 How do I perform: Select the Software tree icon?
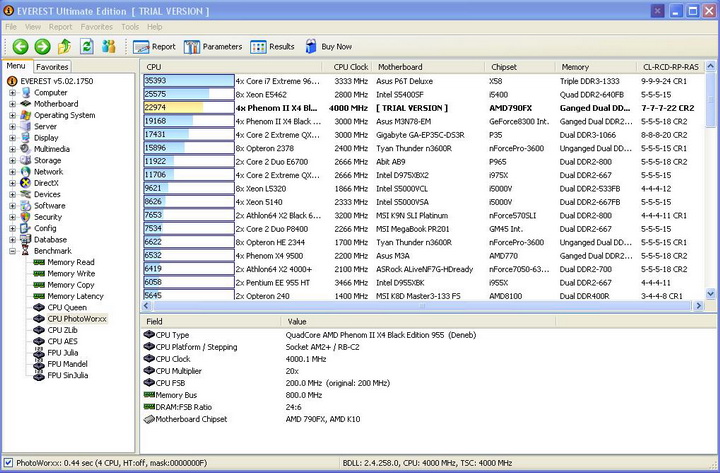point(26,205)
